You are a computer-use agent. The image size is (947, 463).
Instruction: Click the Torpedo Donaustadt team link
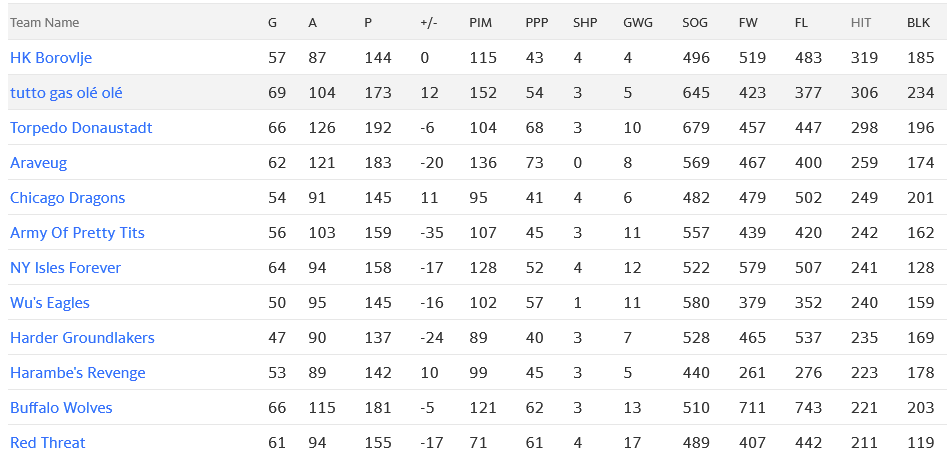pos(81,128)
